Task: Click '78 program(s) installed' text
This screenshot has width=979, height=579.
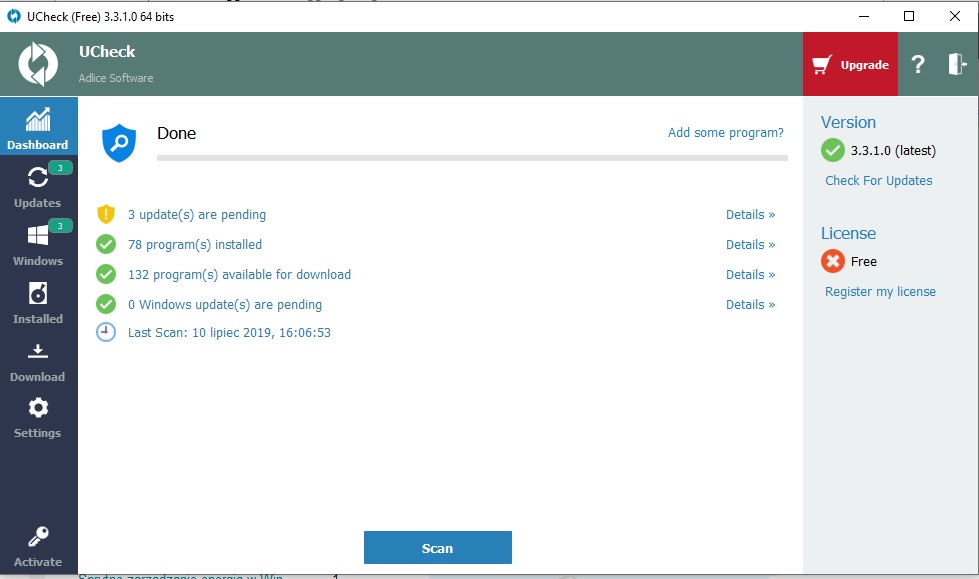Action: click(x=195, y=245)
